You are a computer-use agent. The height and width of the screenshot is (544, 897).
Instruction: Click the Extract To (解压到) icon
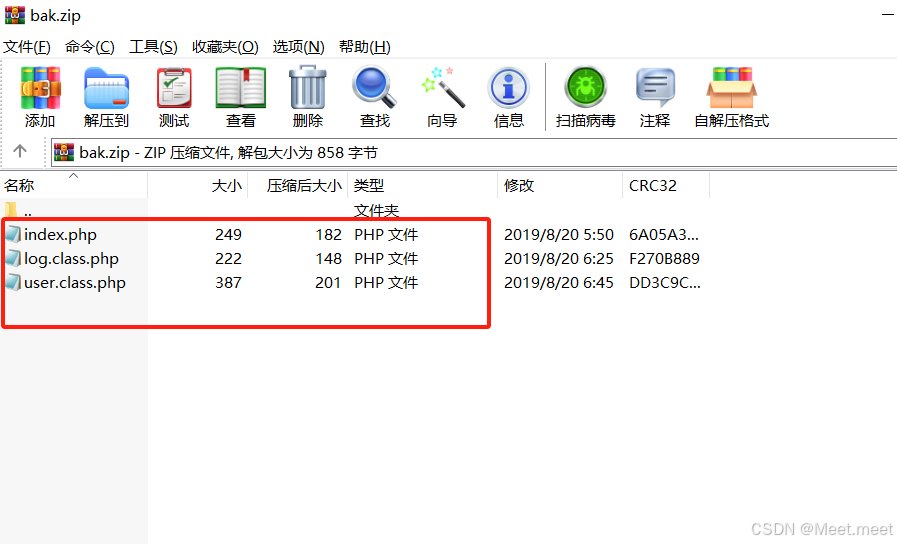tap(106, 88)
